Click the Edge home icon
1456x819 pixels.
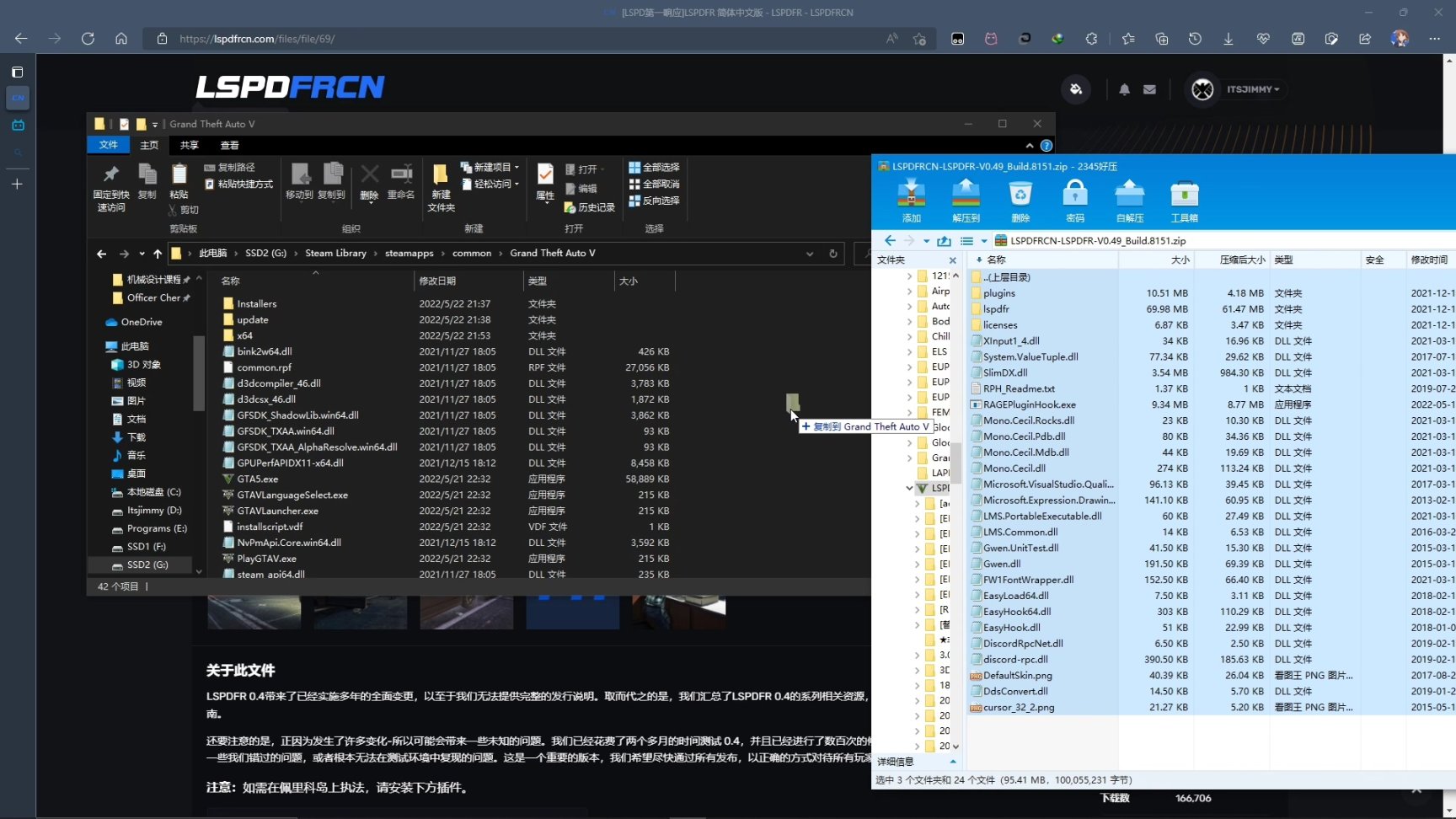click(121, 39)
